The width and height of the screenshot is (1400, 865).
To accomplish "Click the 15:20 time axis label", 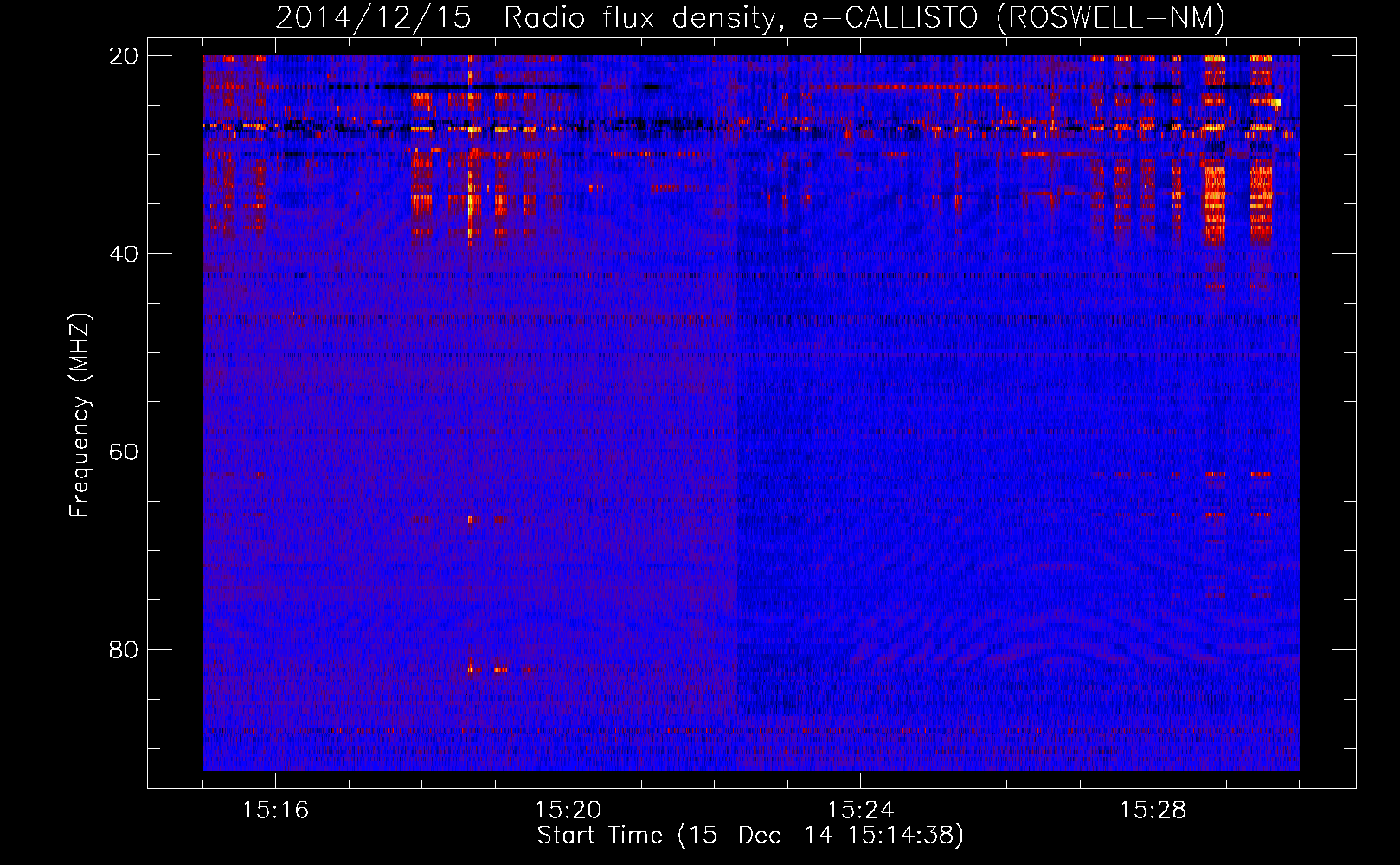I will [x=568, y=811].
